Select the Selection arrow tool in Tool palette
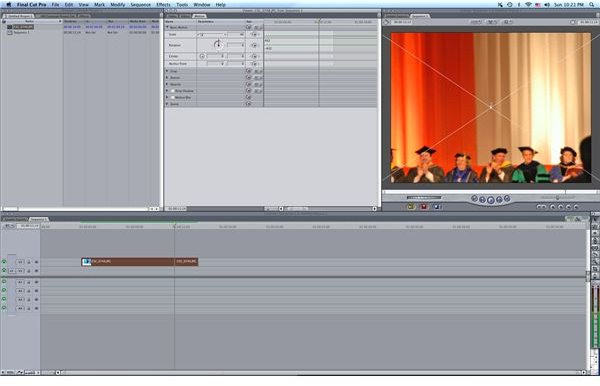Image resolution: width=600 pixels, height=386 pixels. click(x=595, y=220)
